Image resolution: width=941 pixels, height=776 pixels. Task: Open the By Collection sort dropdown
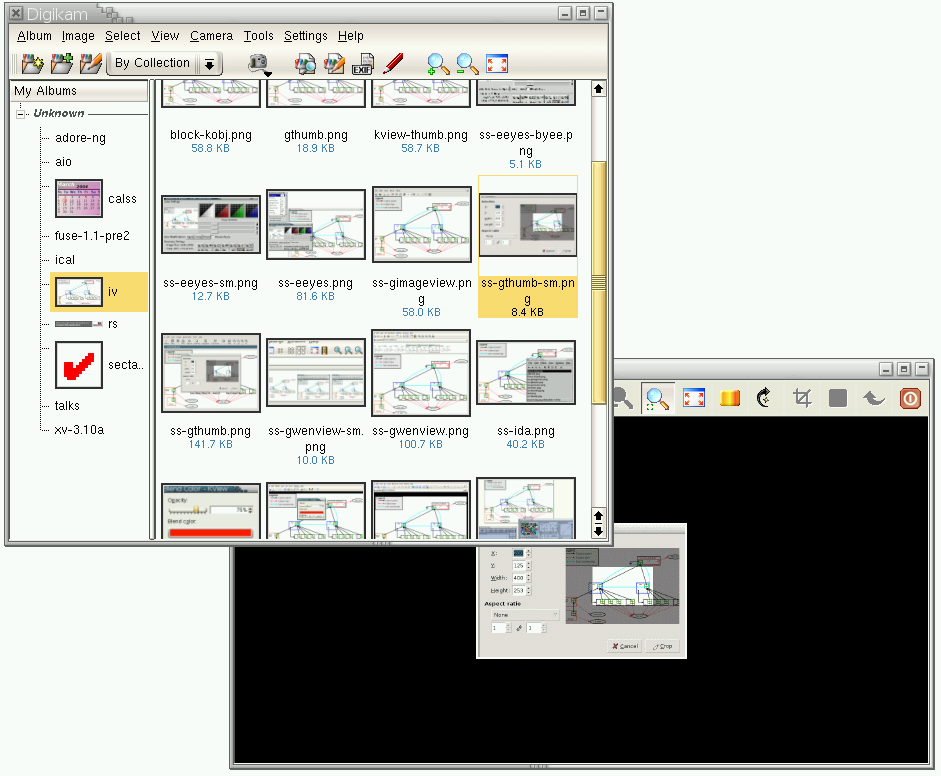[209, 64]
